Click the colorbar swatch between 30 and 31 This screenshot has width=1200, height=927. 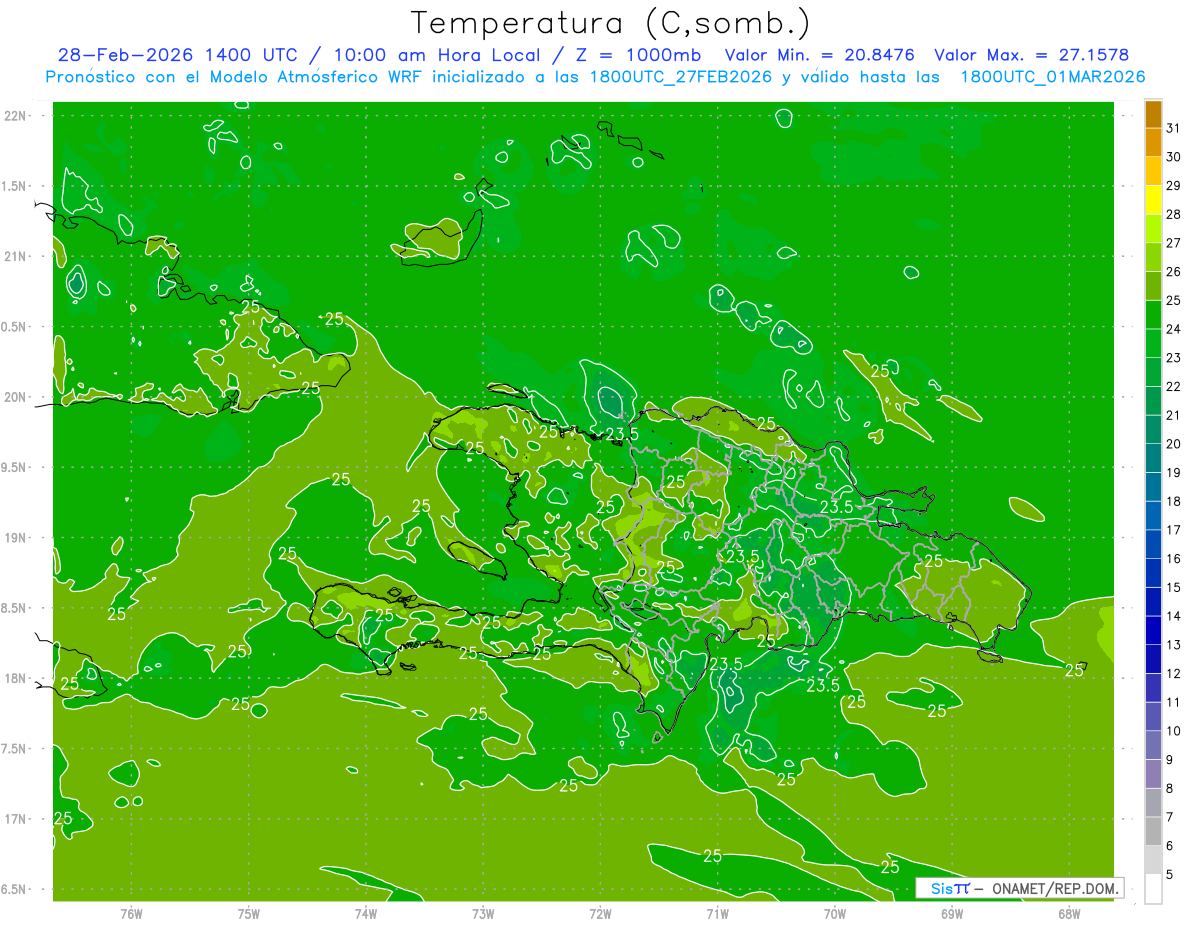(x=1153, y=143)
